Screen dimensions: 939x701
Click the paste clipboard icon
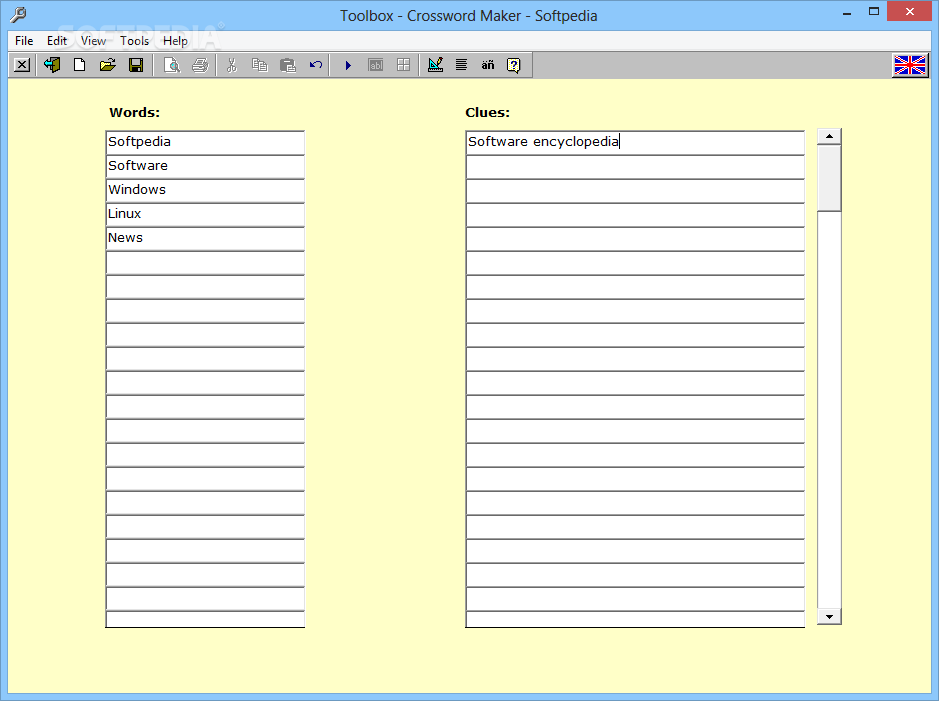(x=288, y=65)
